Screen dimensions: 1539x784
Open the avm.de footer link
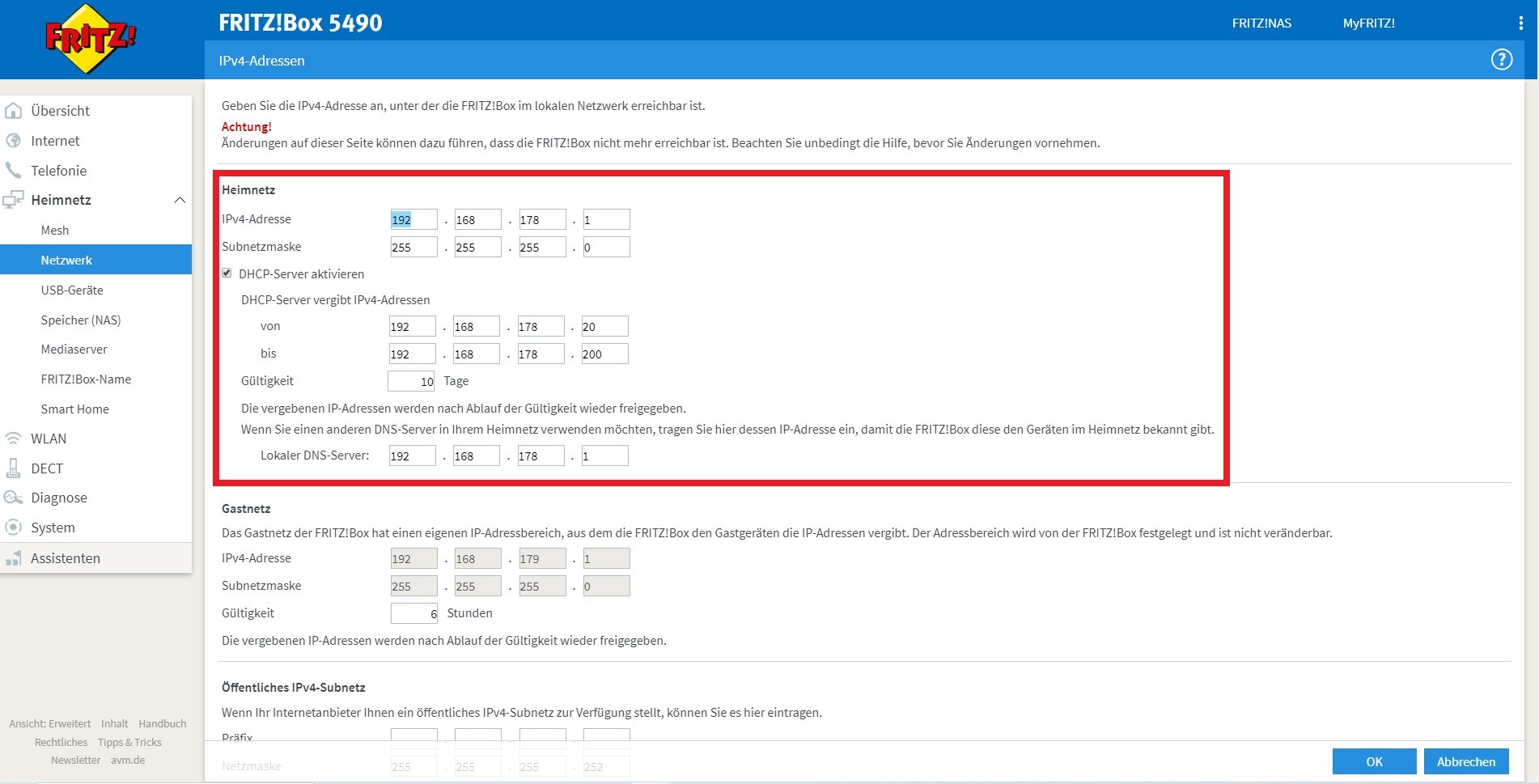[128, 761]
